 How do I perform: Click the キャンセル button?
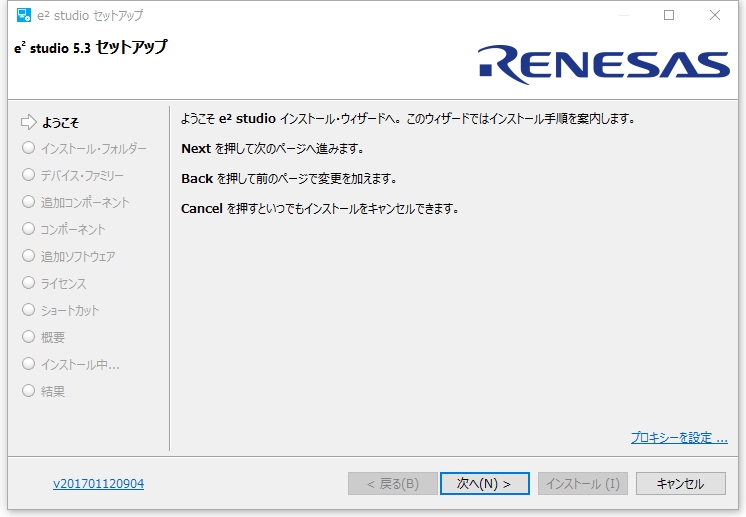(x=680, y=484)
